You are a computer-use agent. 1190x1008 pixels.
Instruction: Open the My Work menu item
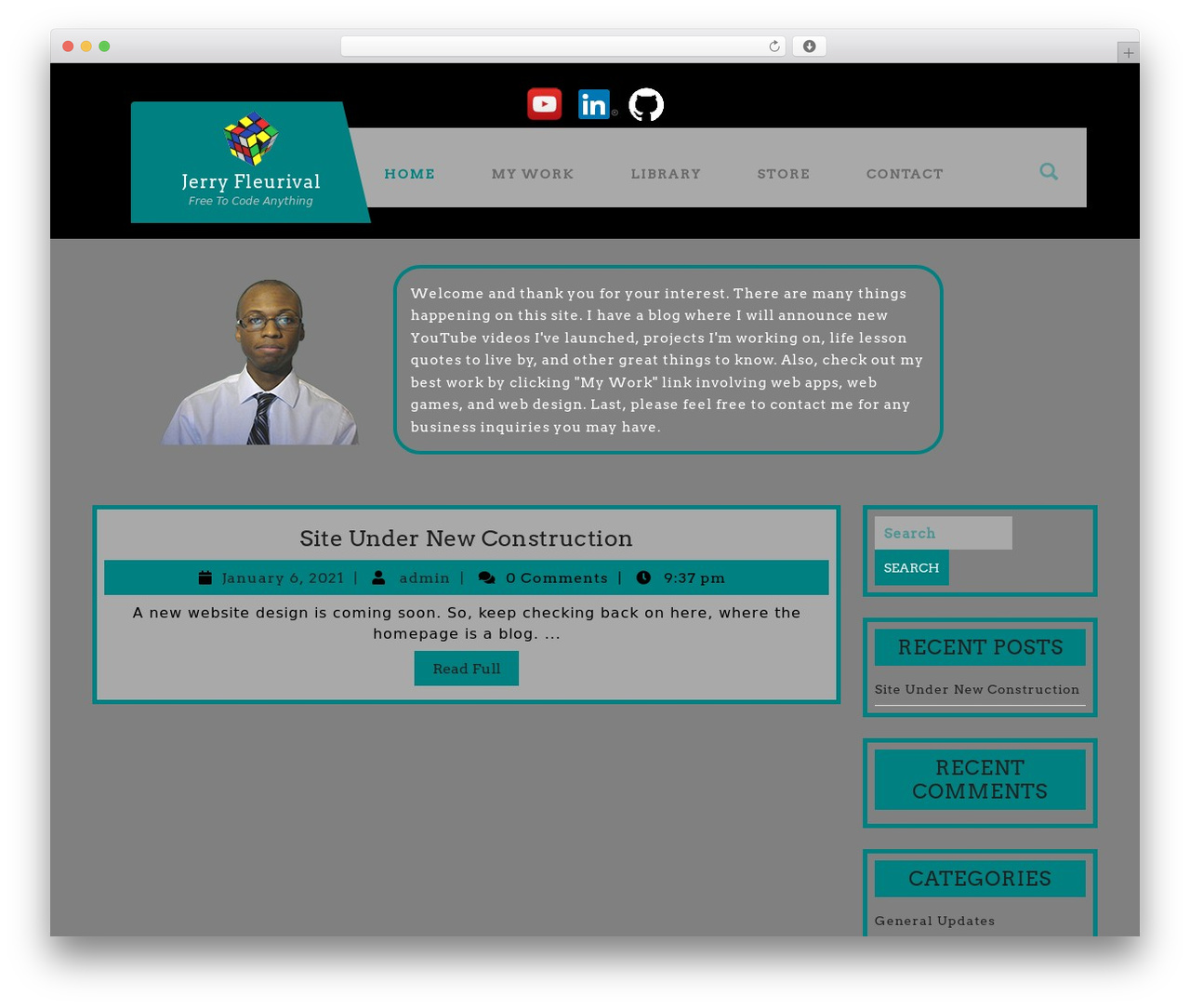pyautogui.click(x=533, y=174)
